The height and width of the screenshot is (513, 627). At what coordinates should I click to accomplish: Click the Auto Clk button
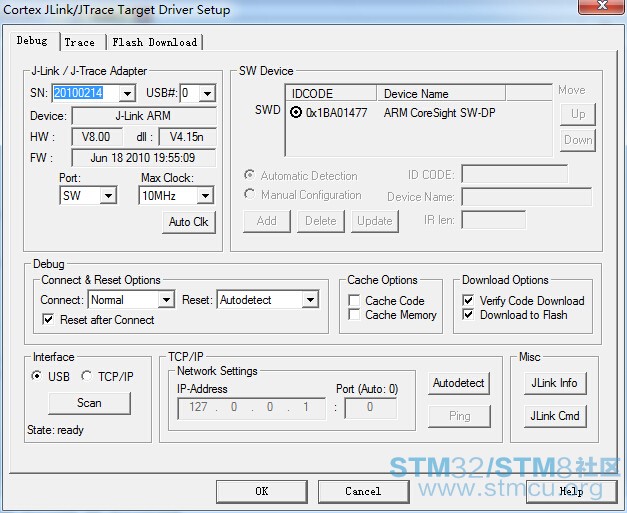(189, 222)
